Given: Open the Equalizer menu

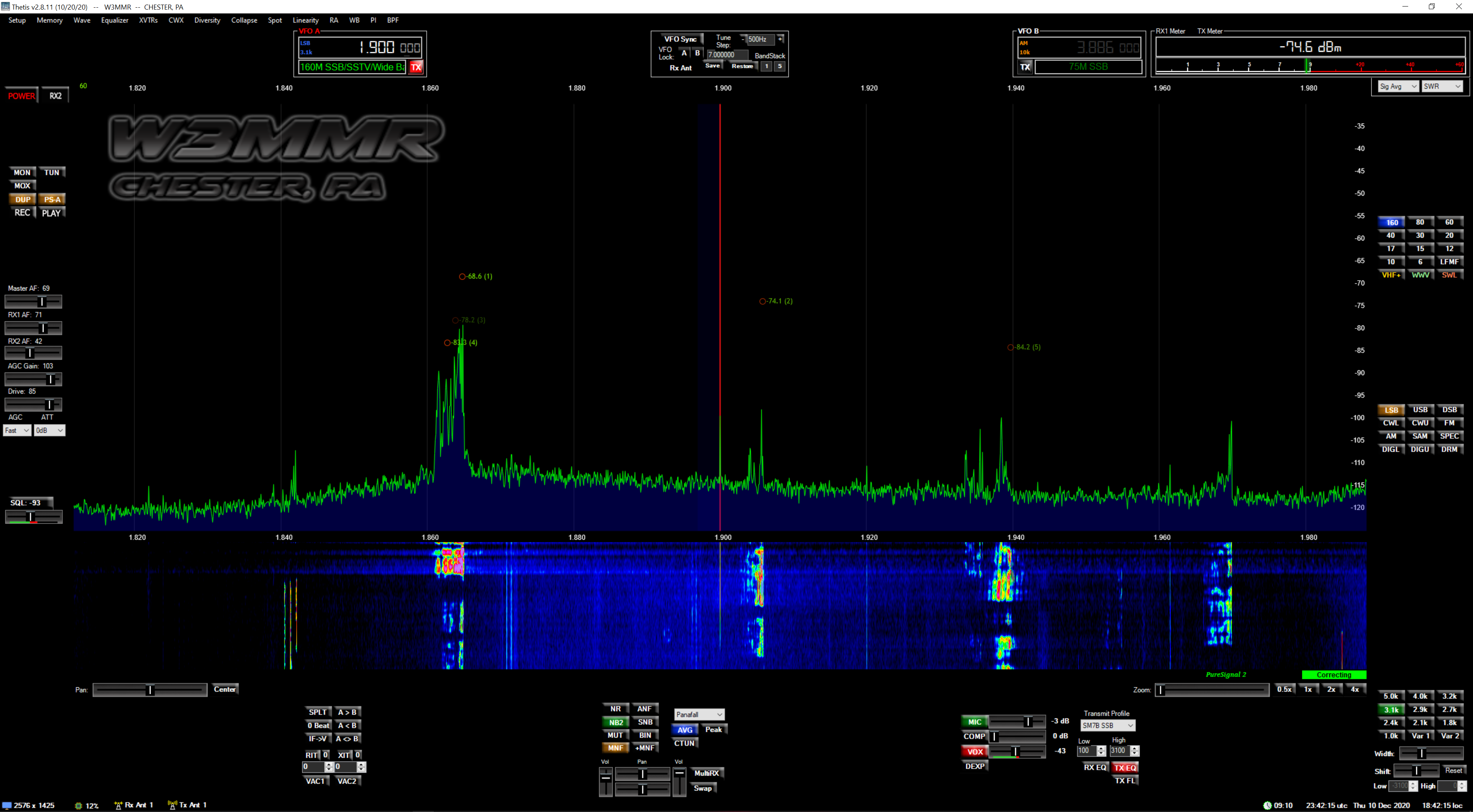Looking at the screenshot, I should tap(114, 20).
